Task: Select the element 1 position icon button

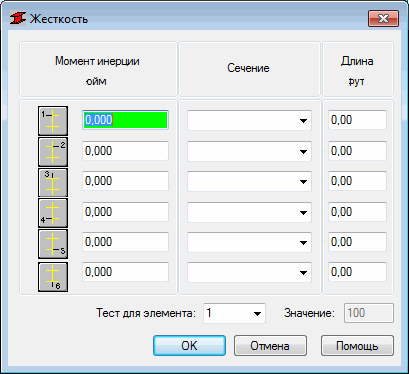Action: (53, 121)
